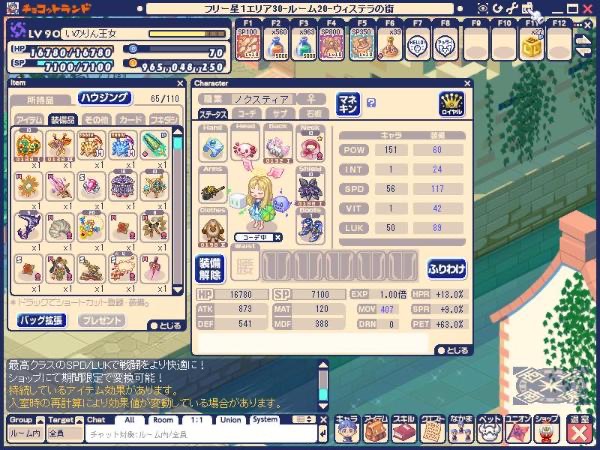
Task: Trigger the F8 speech bubble emote
Action: click(x=445, y=44)
